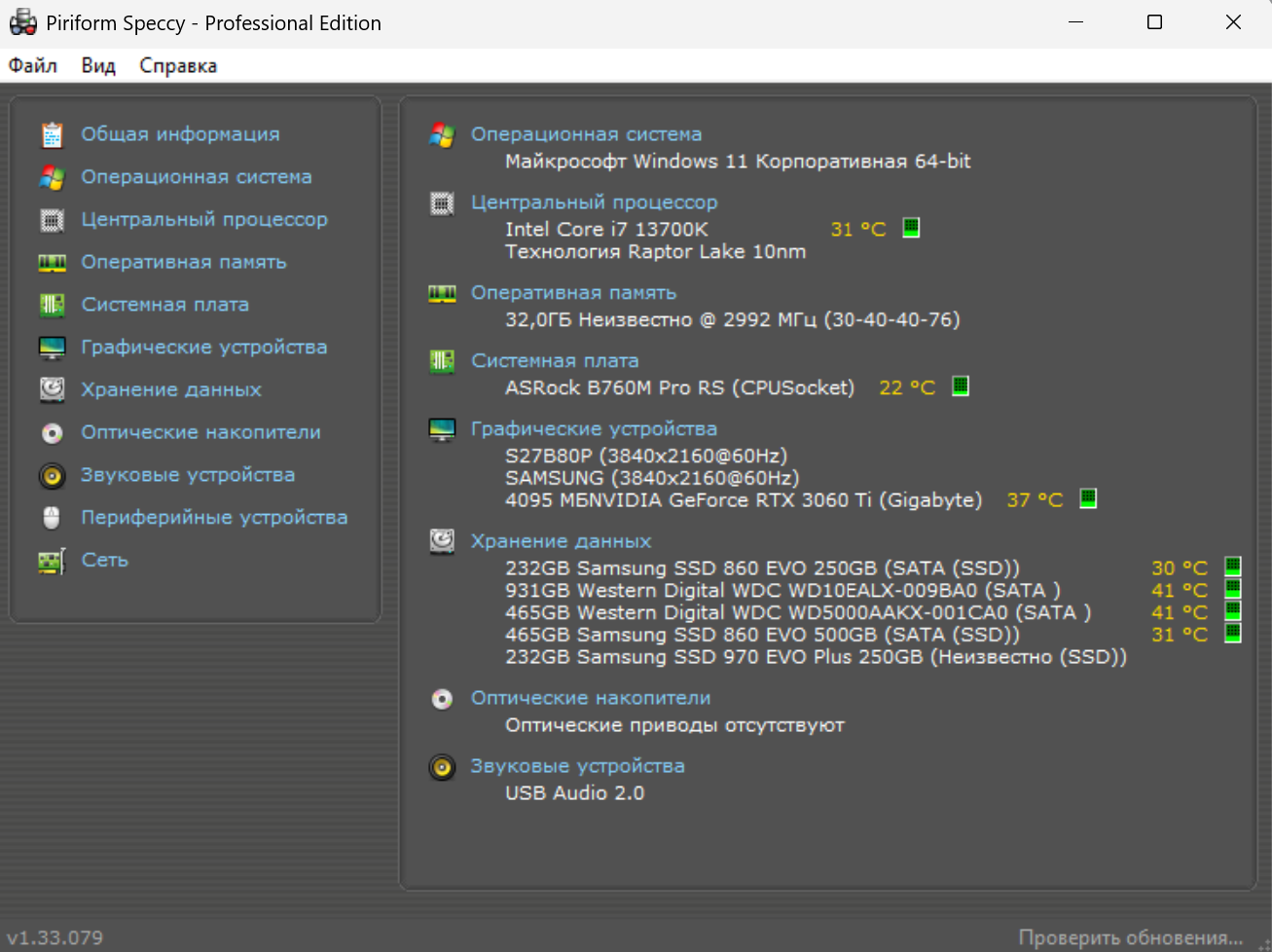Click the CPU chip icon in the sidebar
This screenshot has height=952, width=1272.
52,220
